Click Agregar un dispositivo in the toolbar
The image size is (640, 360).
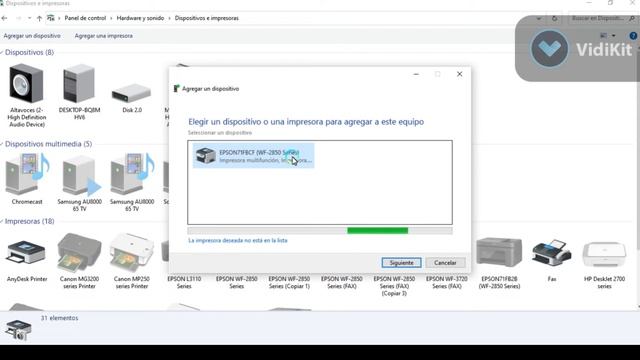click(32, 36)
